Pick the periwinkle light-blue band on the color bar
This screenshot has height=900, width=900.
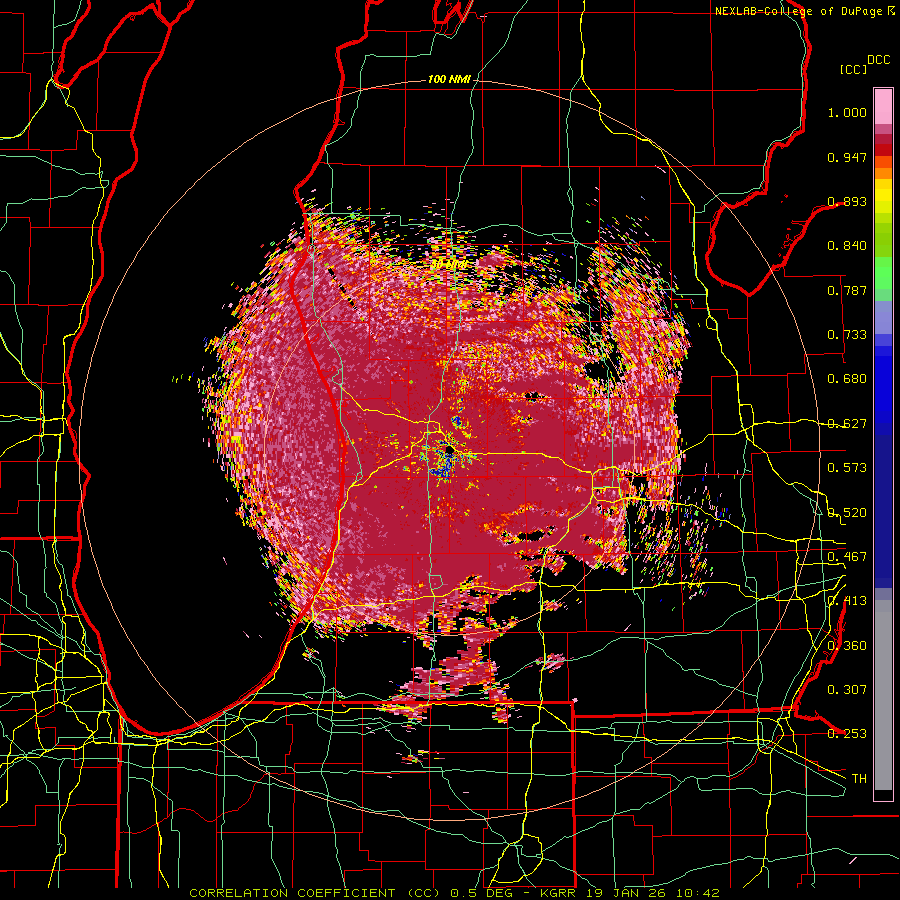[x=883, y=317]
